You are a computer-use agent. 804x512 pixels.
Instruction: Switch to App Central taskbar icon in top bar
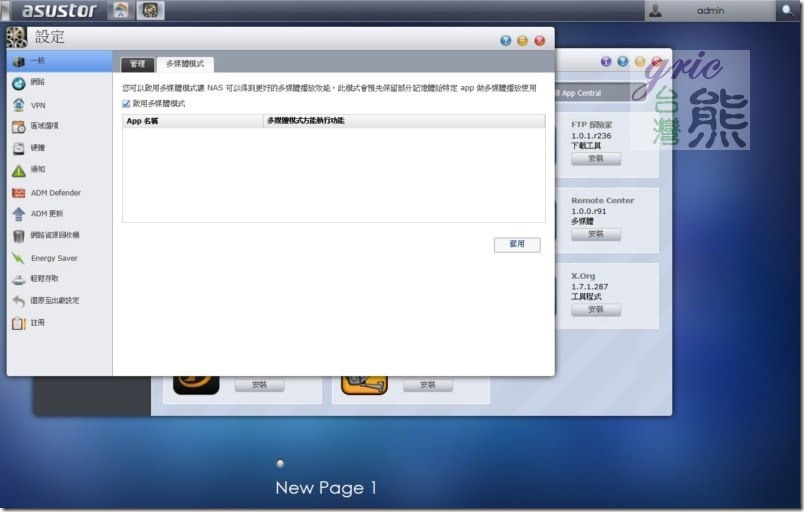tap(121, 10)
